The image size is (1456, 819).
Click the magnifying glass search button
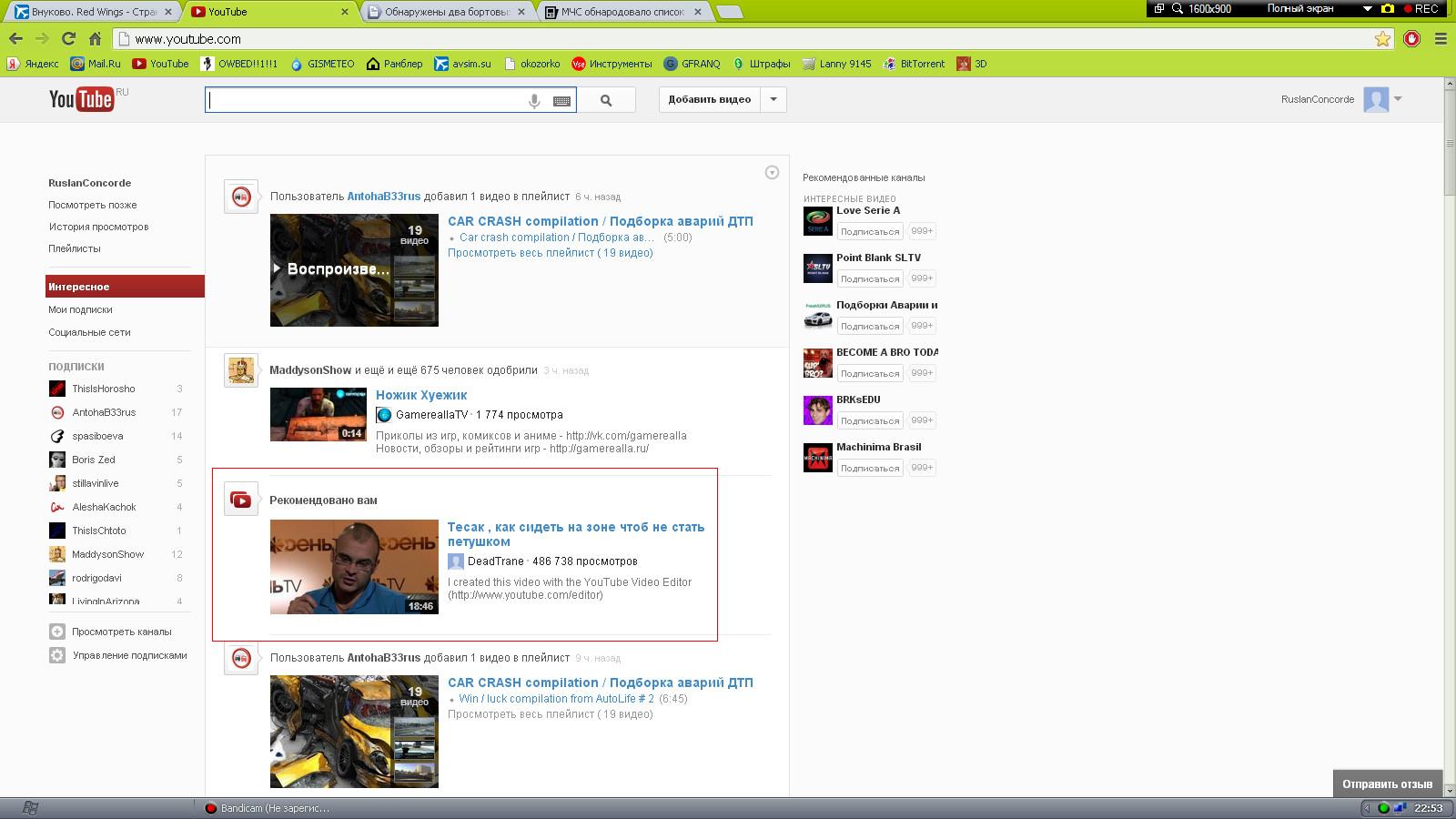point(606,100)
